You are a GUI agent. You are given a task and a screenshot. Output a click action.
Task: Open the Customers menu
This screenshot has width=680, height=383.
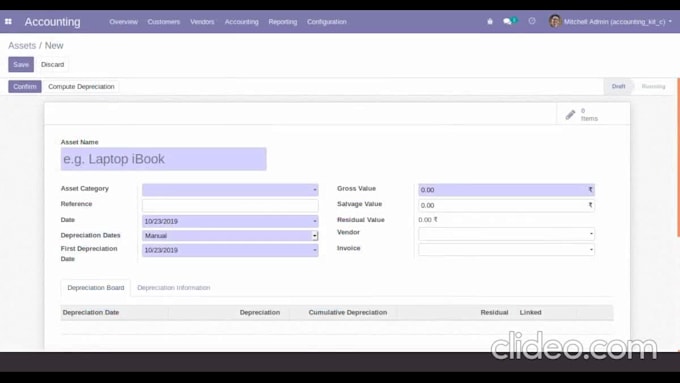[163, 22]
